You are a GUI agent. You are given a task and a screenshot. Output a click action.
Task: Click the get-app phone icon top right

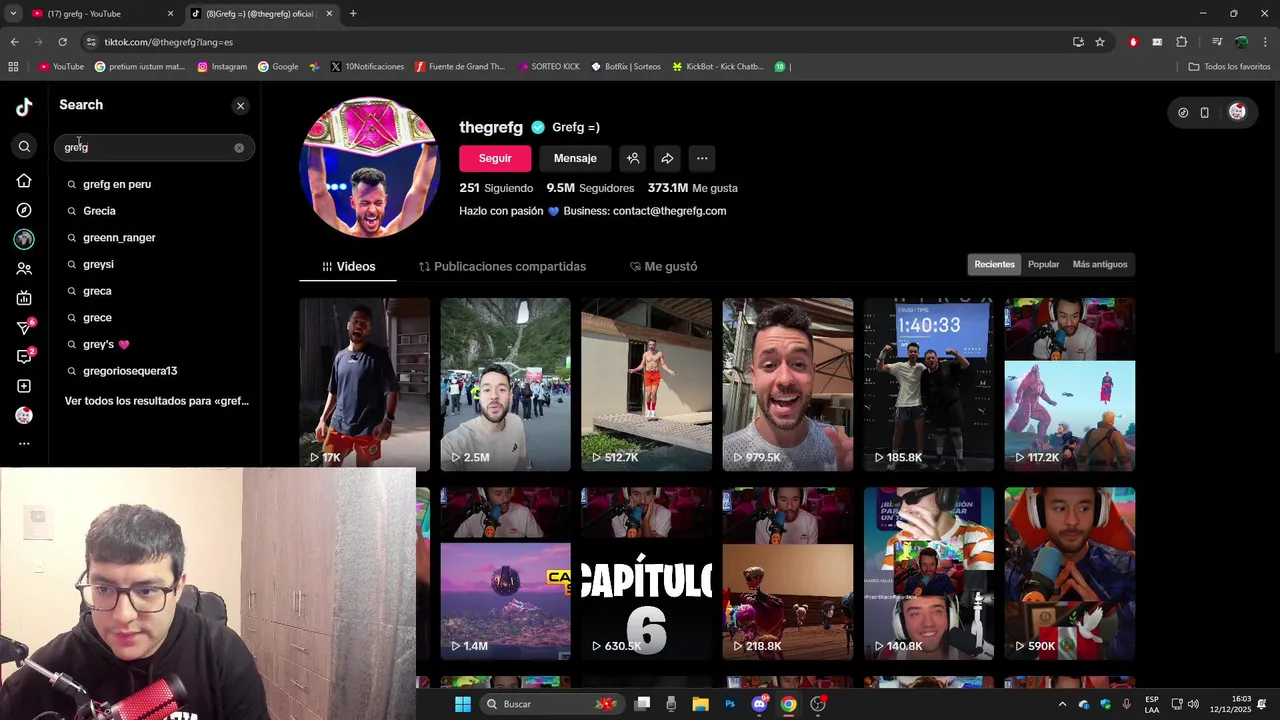pyautogui.click(x=1204, y=112)
